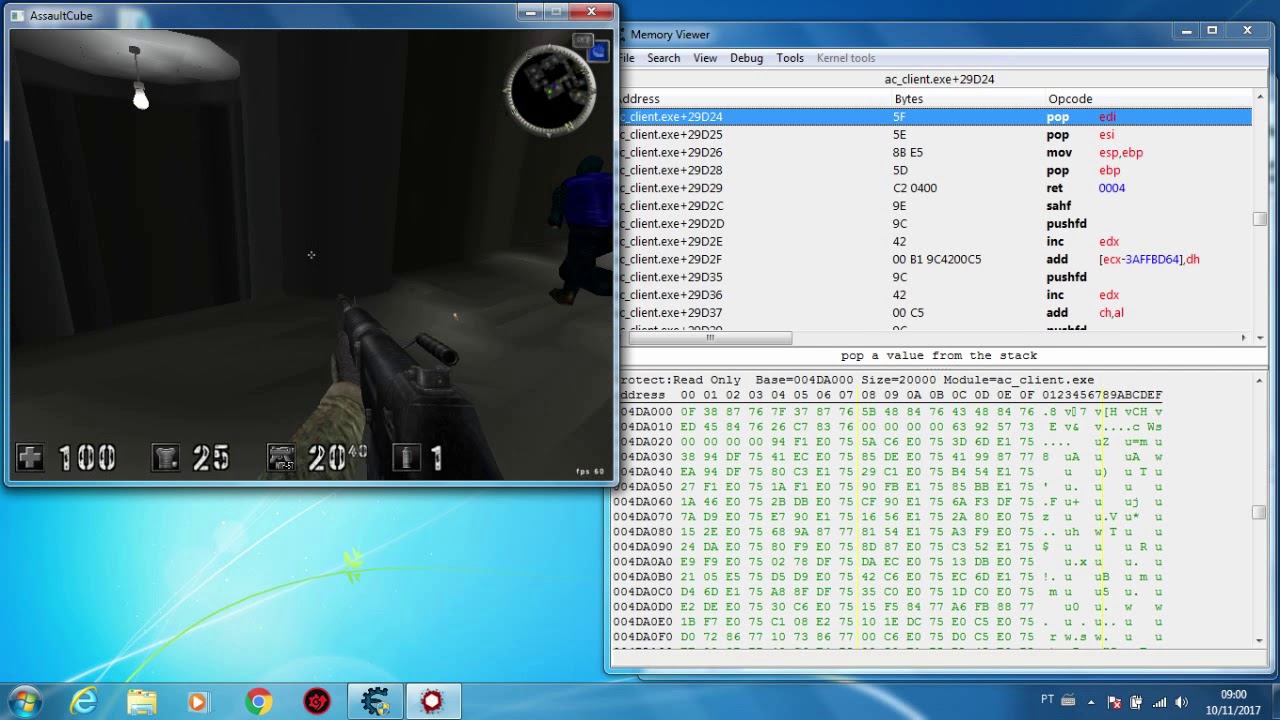1280x720 pixels.
Task: Select hex dump row 004DA050
Action: (x=888, y=487)
